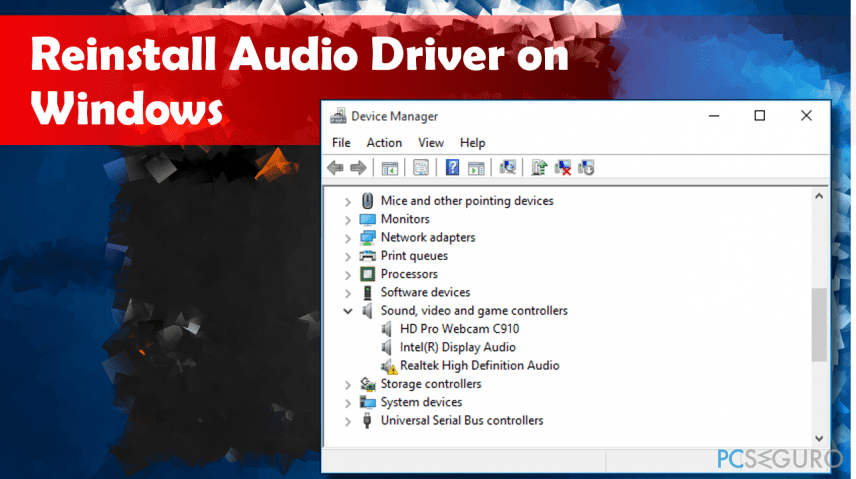Select the Monitors category icon

(367, 220)
